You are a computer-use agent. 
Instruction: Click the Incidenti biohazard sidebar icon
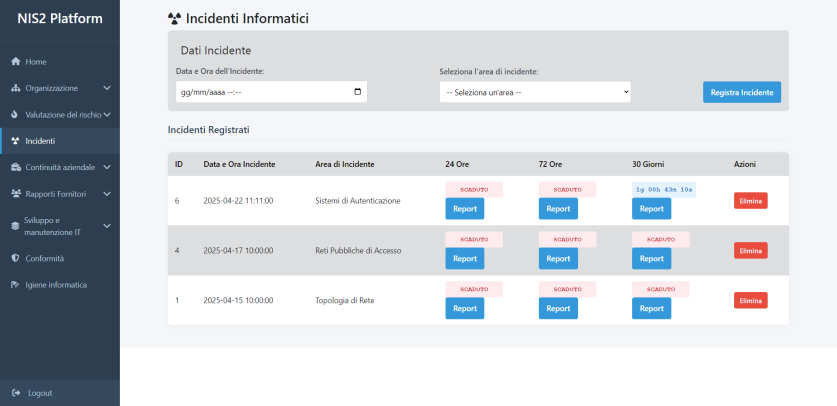[x=15, y=141]
